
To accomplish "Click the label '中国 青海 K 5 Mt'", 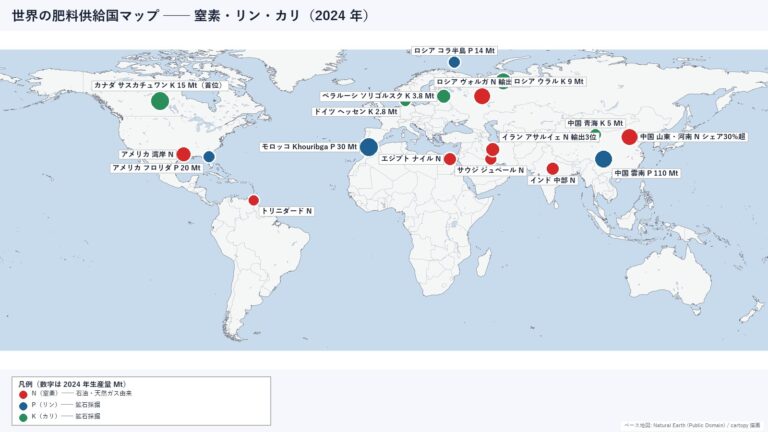I will click(x=595, y=123).
